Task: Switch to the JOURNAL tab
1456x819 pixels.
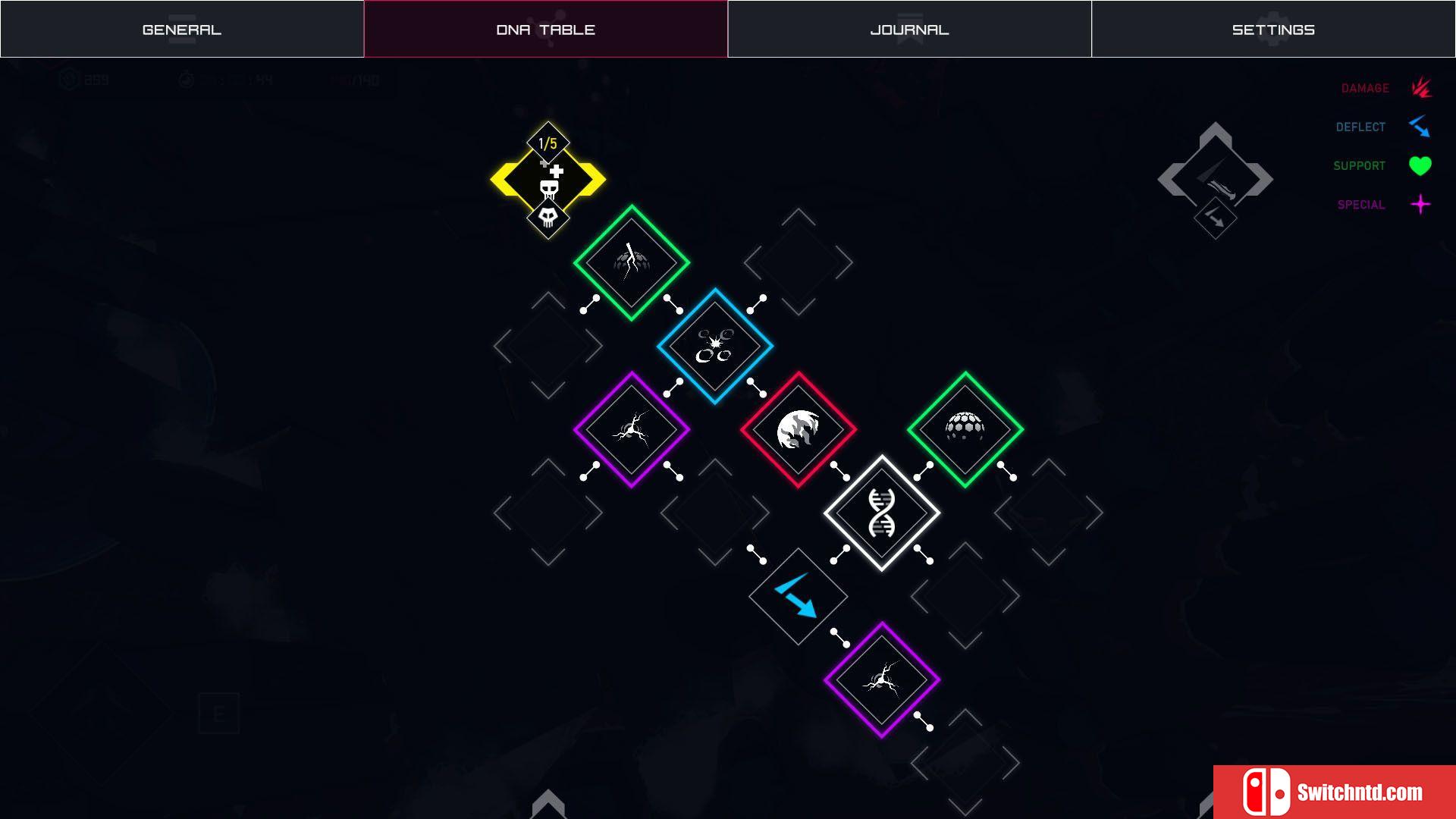Action: (909, 29)
